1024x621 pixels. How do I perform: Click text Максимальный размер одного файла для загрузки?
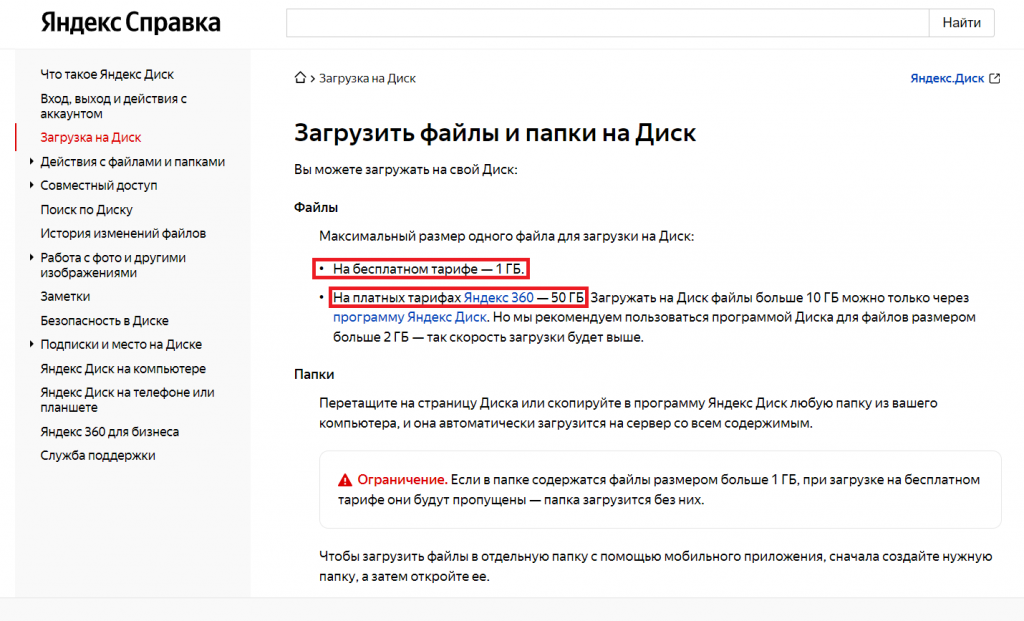(x=506, y=236)
